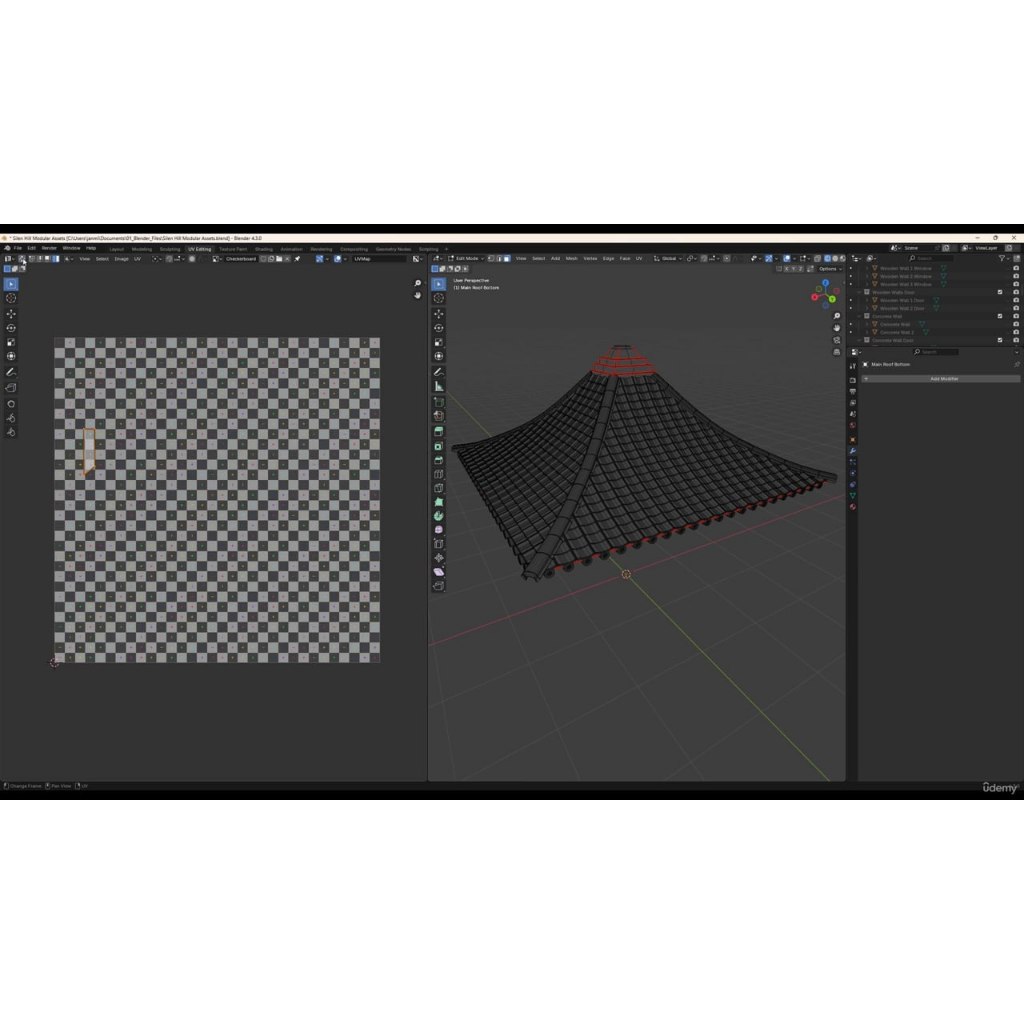Open the properties editor options chevron
This screenshot has height=1024, width=1024.
coord(1017,352)
